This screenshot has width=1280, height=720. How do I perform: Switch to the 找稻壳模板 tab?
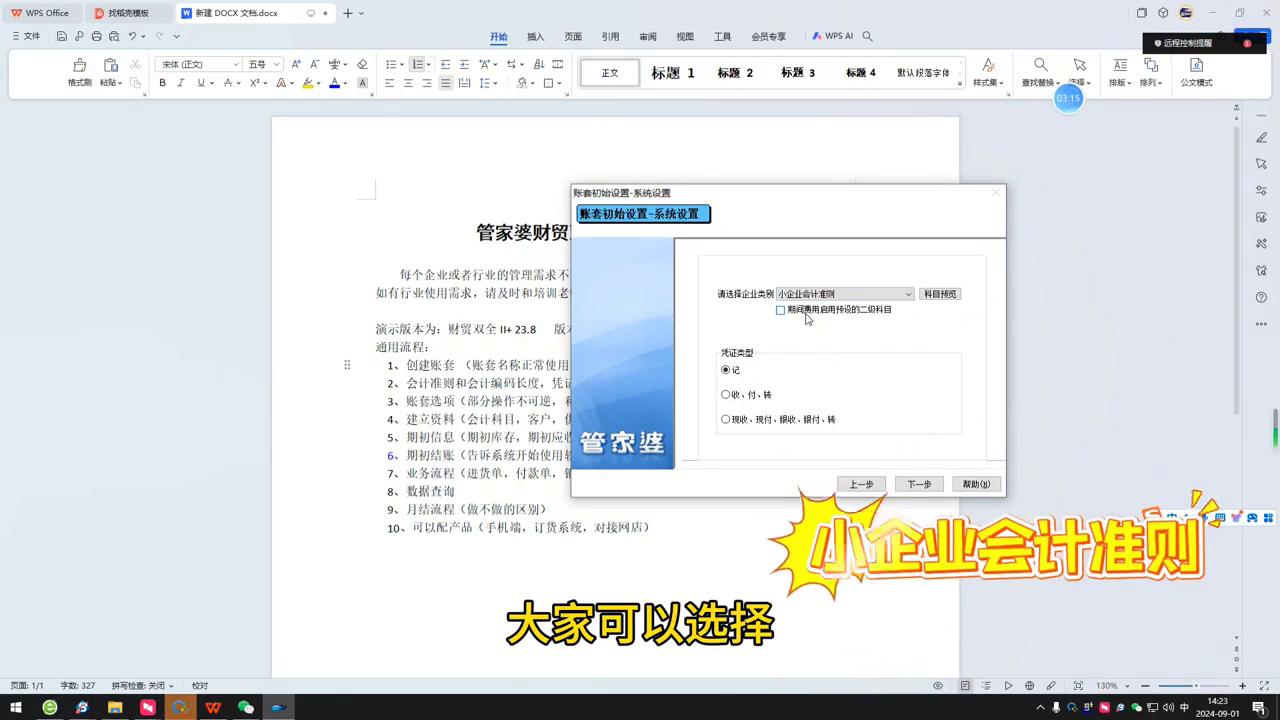click(x=128, y=13)
